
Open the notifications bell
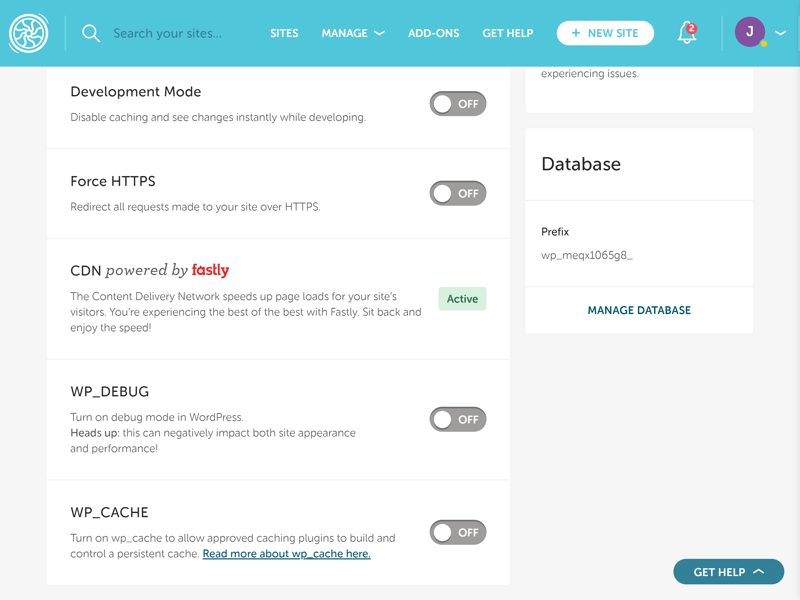687,33
